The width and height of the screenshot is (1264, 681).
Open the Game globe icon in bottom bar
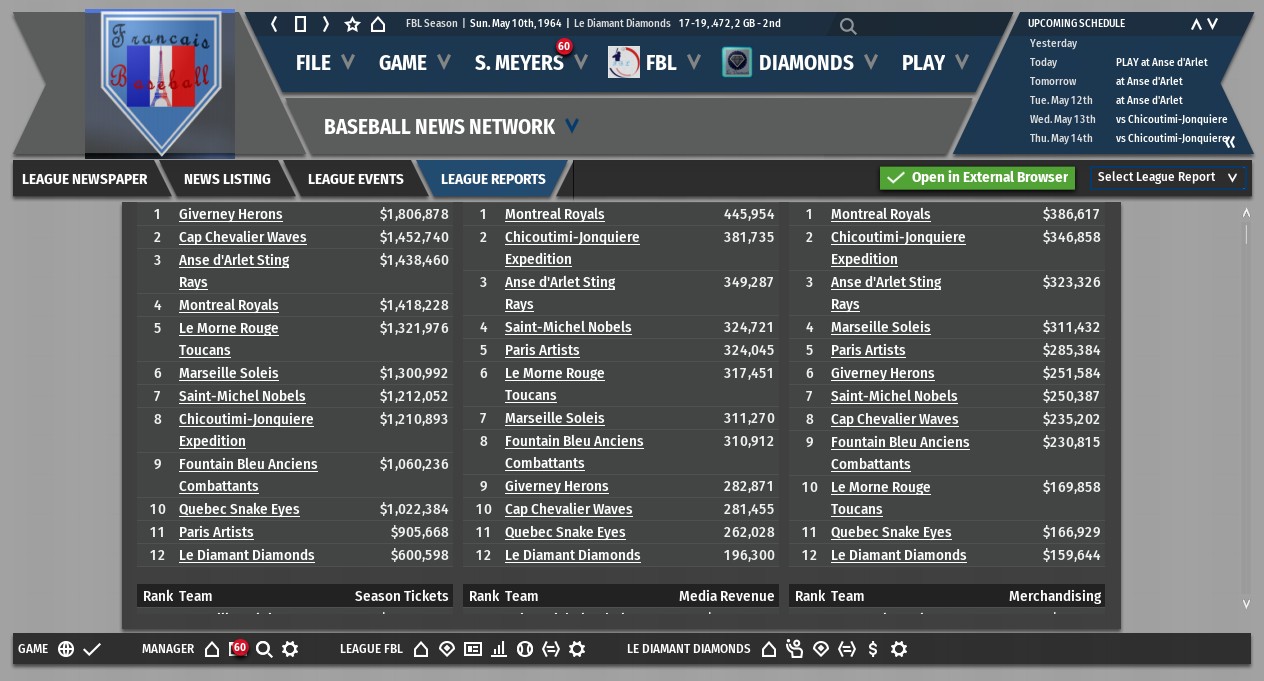click(x=66, y=649)
